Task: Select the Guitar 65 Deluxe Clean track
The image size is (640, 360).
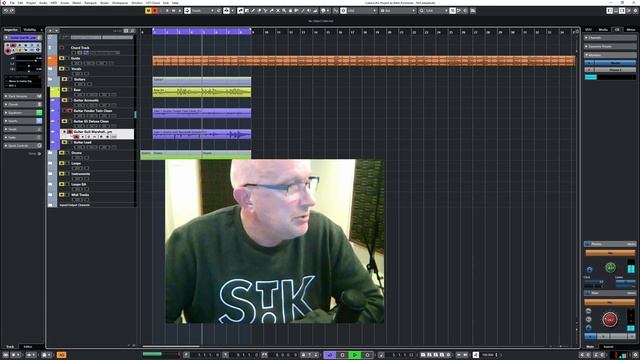Action: coord(91,121)
